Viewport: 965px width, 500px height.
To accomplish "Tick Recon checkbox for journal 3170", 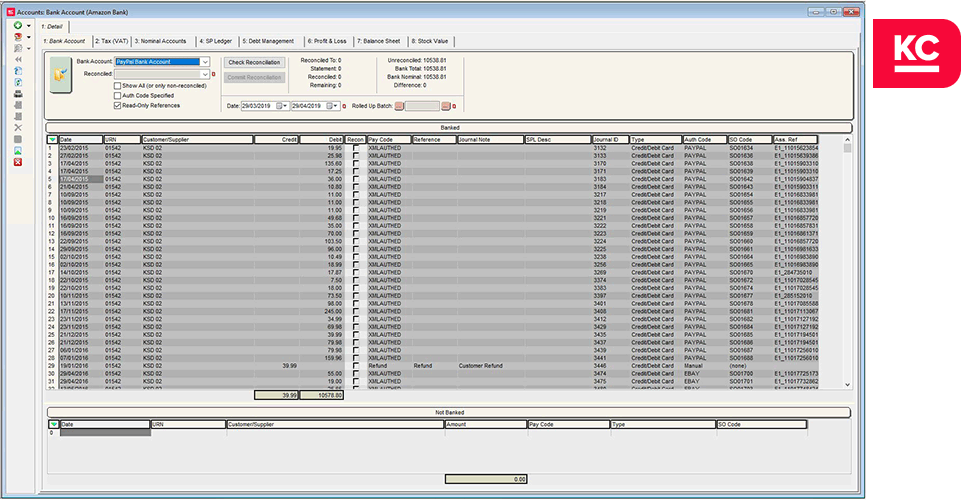I will point(356,164).
